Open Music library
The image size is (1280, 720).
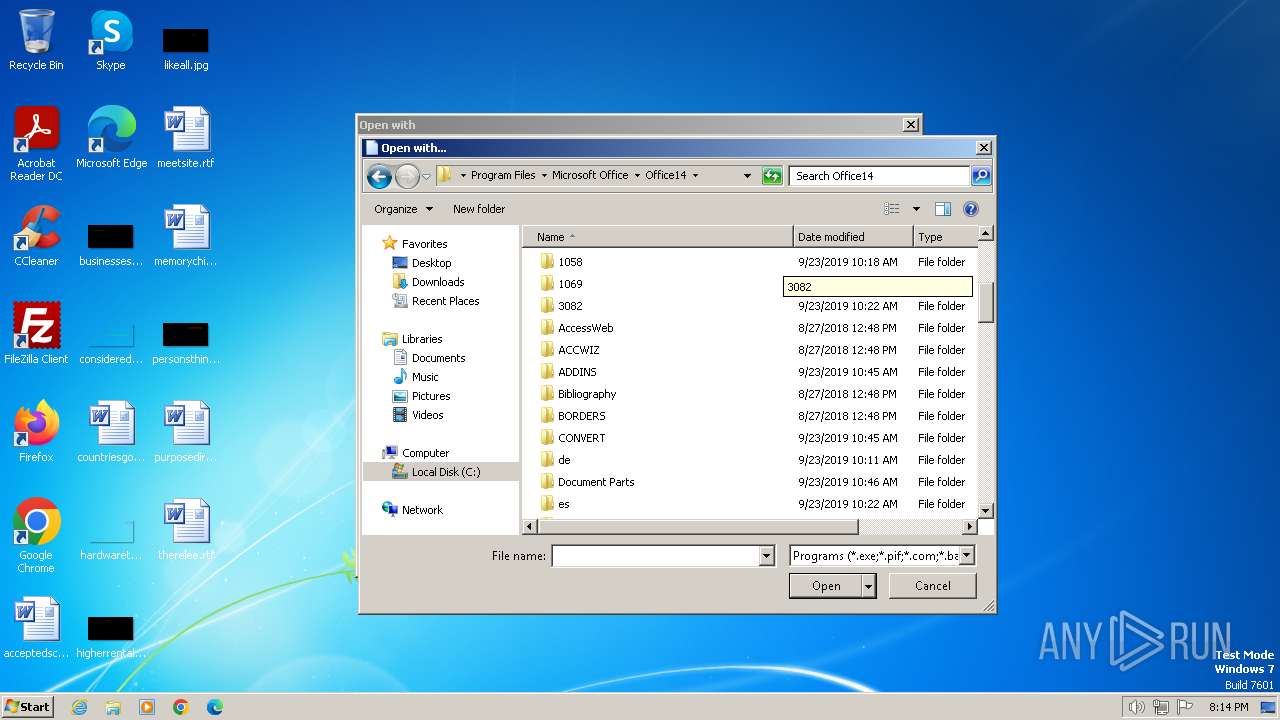425,377
